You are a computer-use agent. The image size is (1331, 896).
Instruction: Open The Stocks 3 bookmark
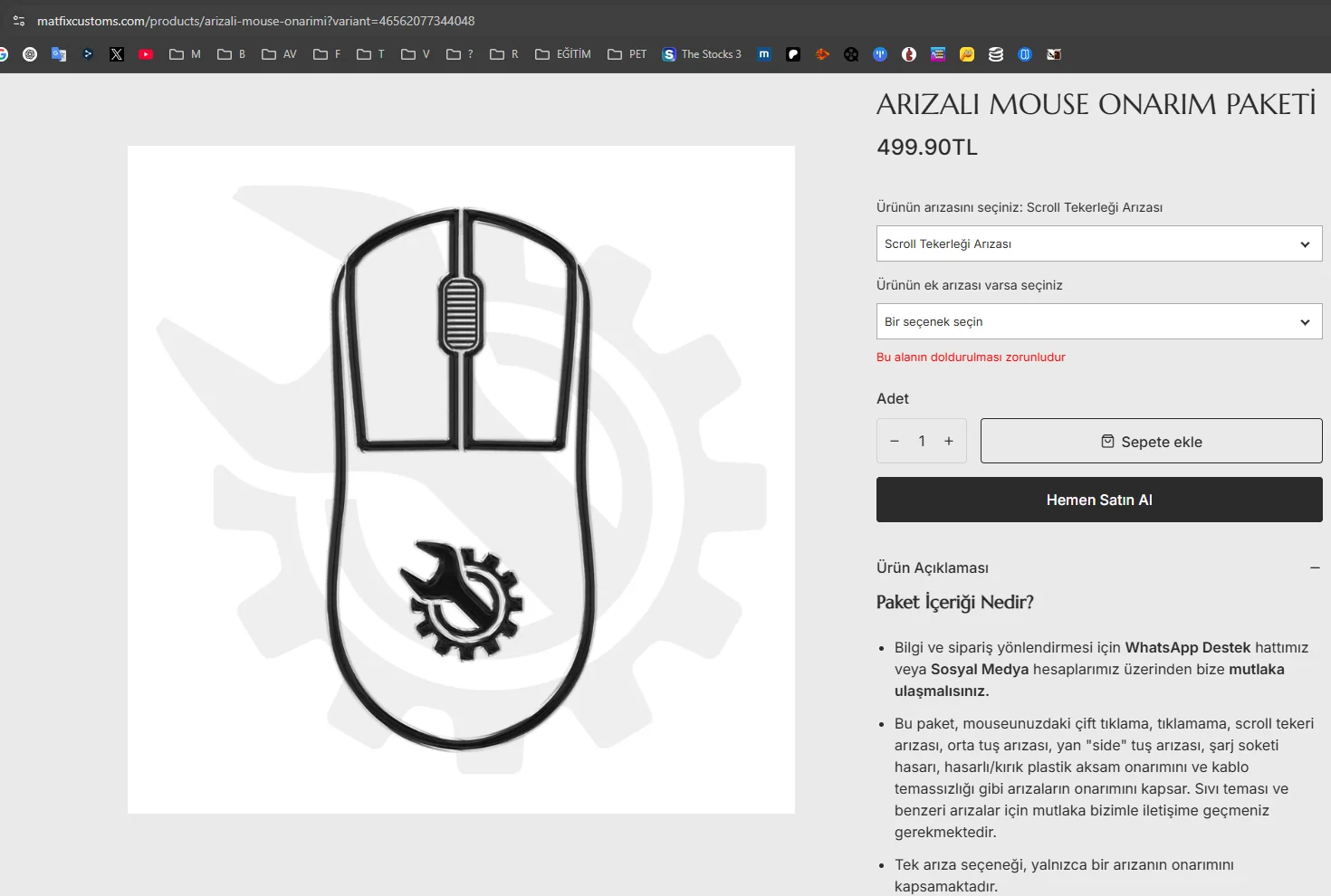click(x=702, y=54)
